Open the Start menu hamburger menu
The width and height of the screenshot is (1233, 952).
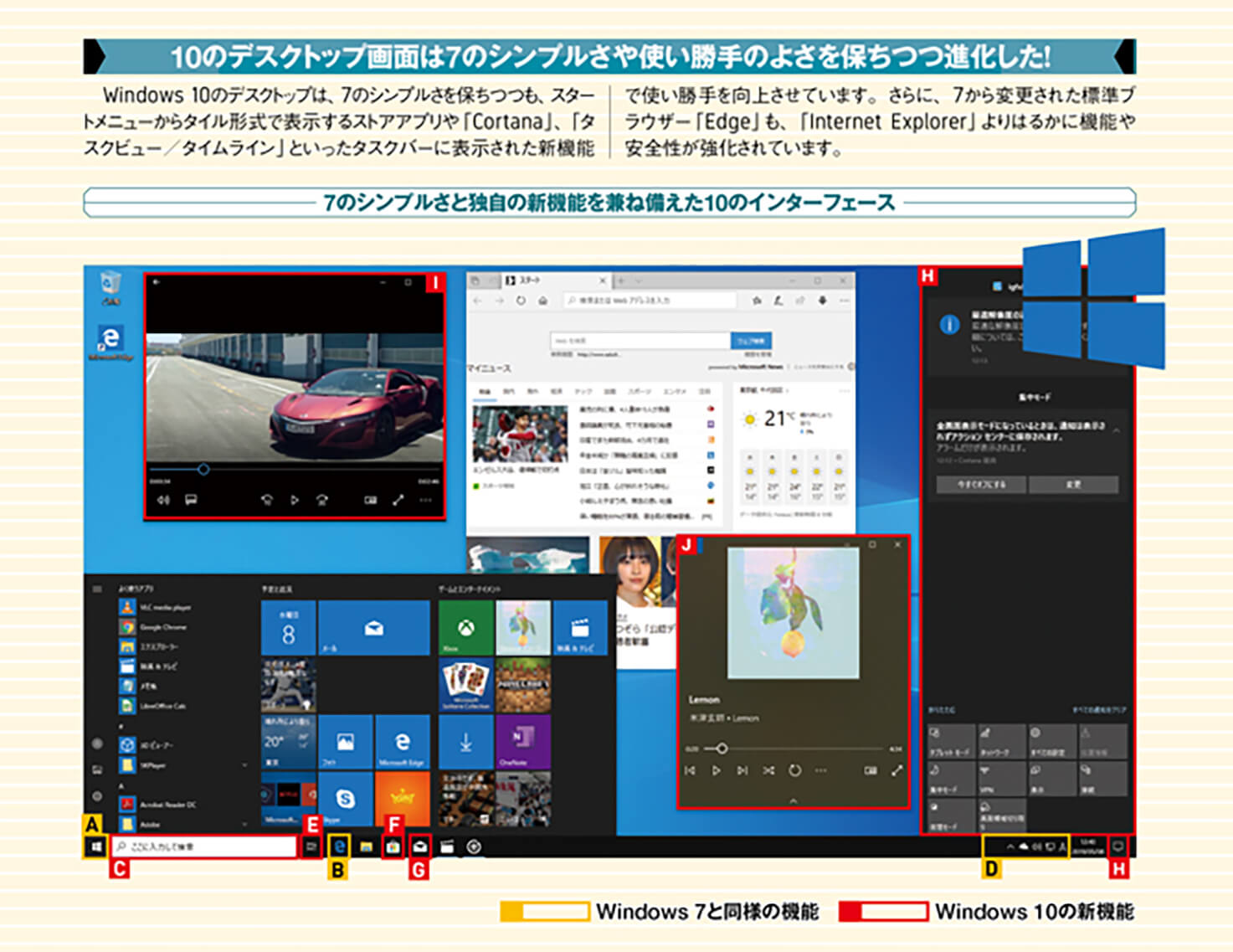pos(97,589)
